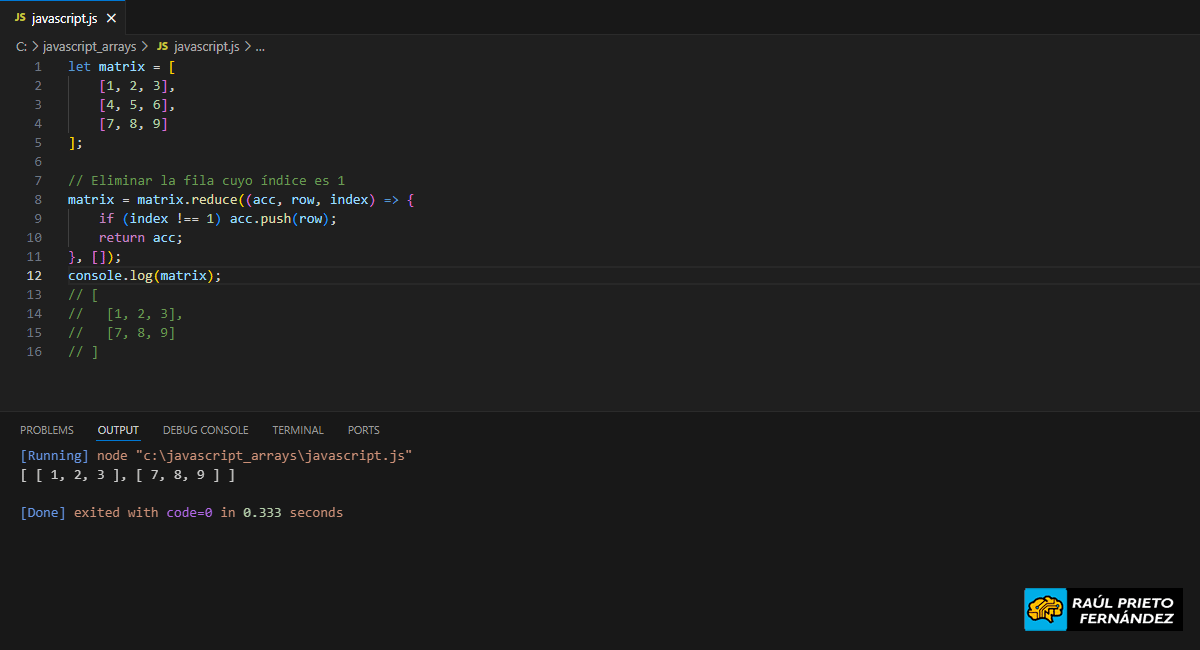Select the OUTPUT panel tab
The height and width of the screenshot is (650, 1200).
[118, 430]
